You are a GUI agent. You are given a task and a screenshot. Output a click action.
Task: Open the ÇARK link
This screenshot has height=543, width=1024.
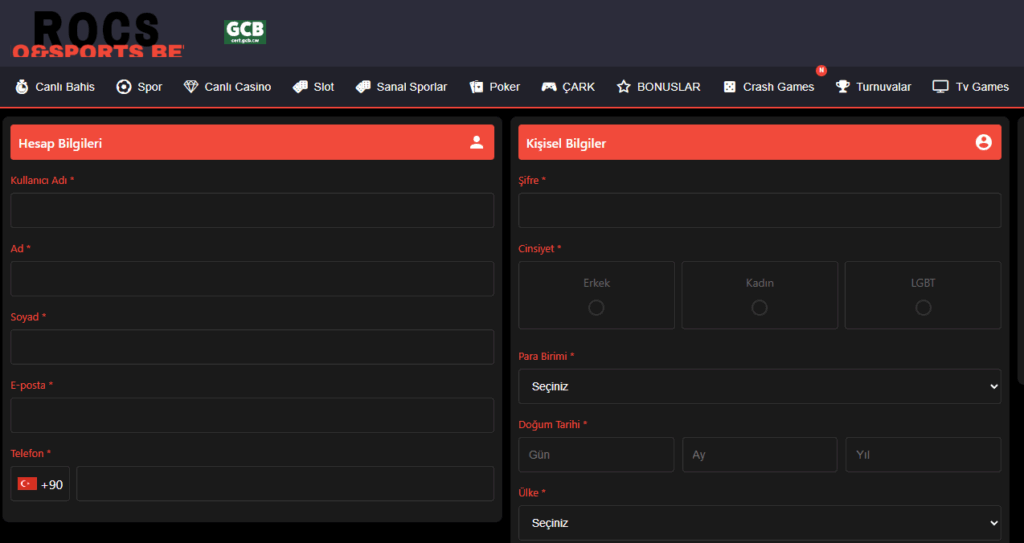click(568, 86)
